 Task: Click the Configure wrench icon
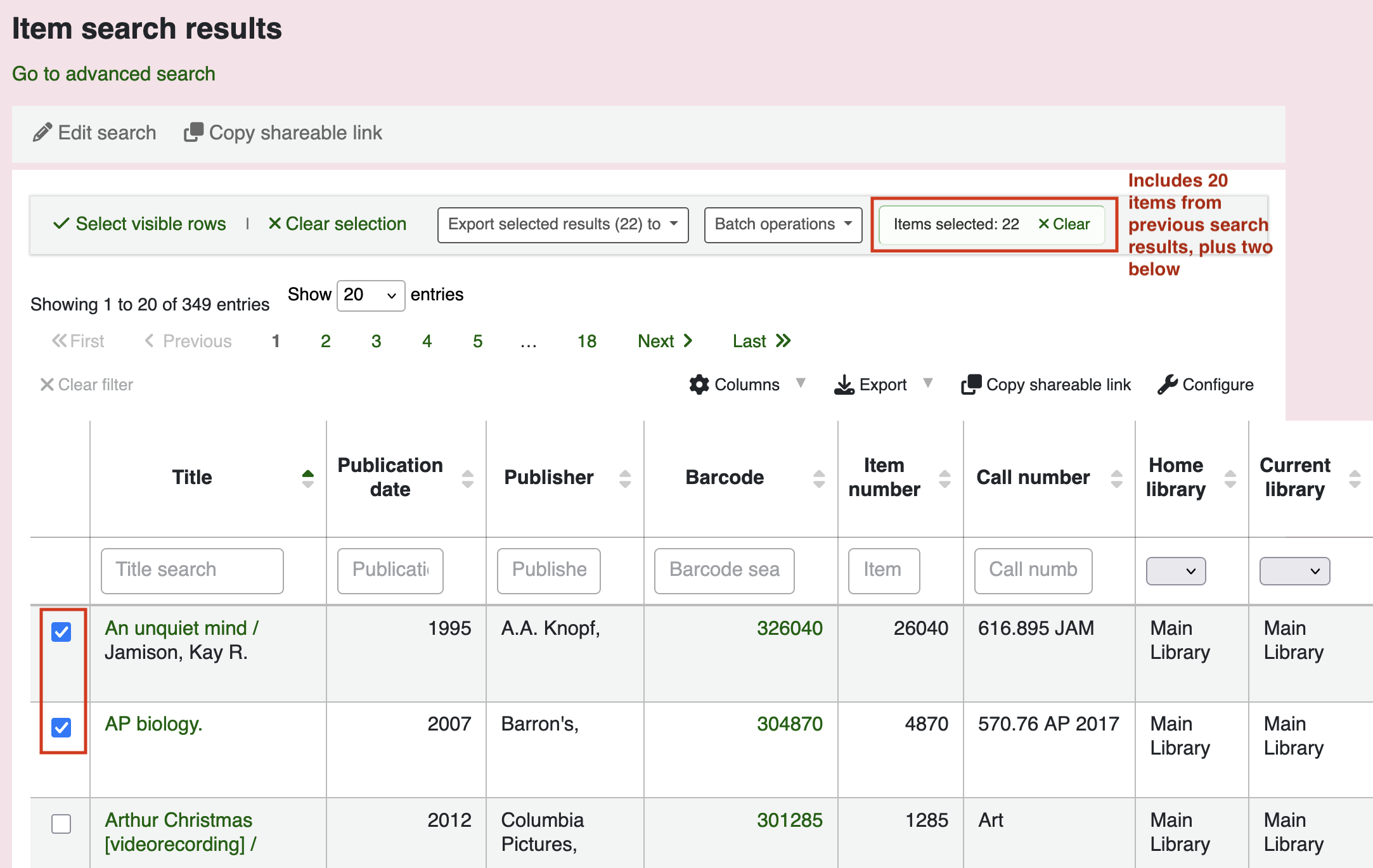tap(1167, 385)
